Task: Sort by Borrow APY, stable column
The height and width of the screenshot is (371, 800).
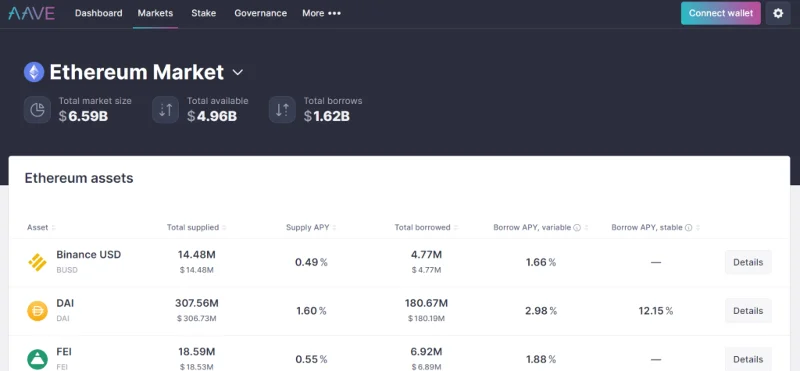Action: coord(656,228)
